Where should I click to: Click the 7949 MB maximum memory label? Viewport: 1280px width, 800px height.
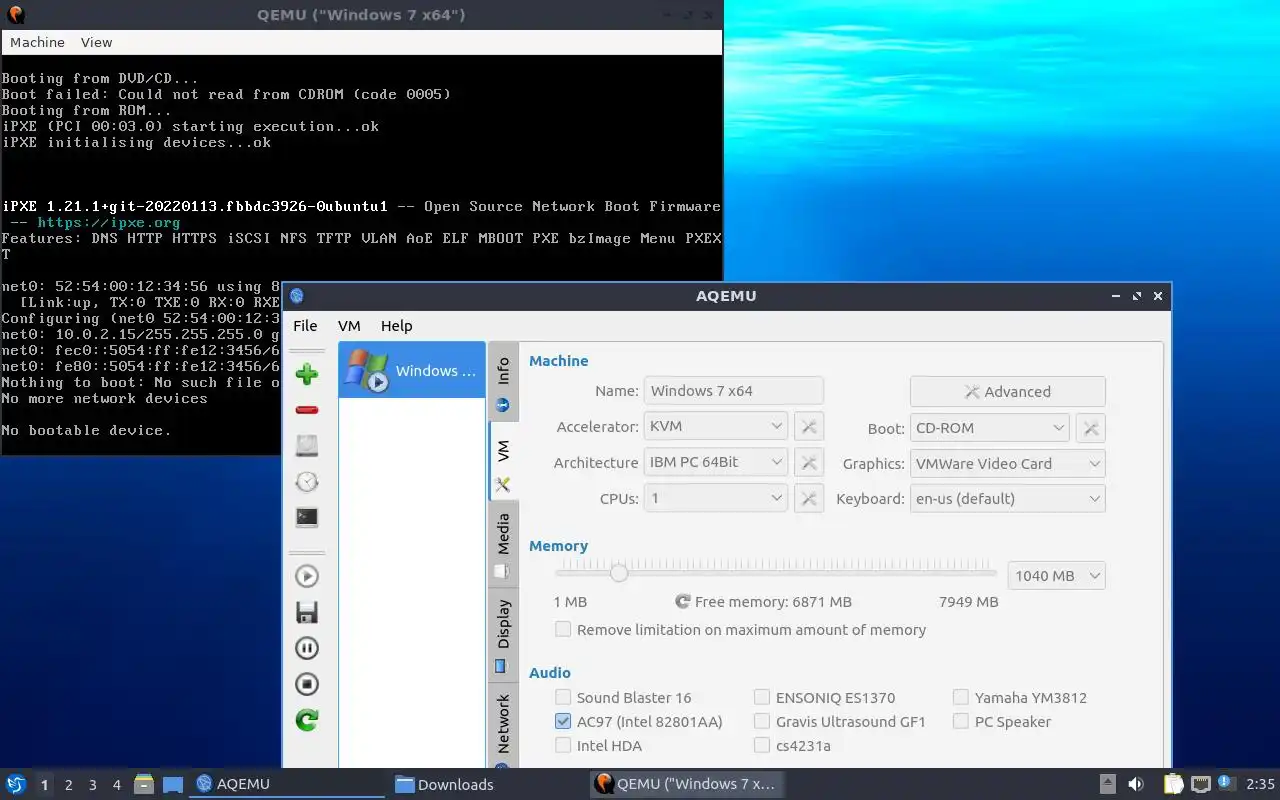[x=969, y=602]
